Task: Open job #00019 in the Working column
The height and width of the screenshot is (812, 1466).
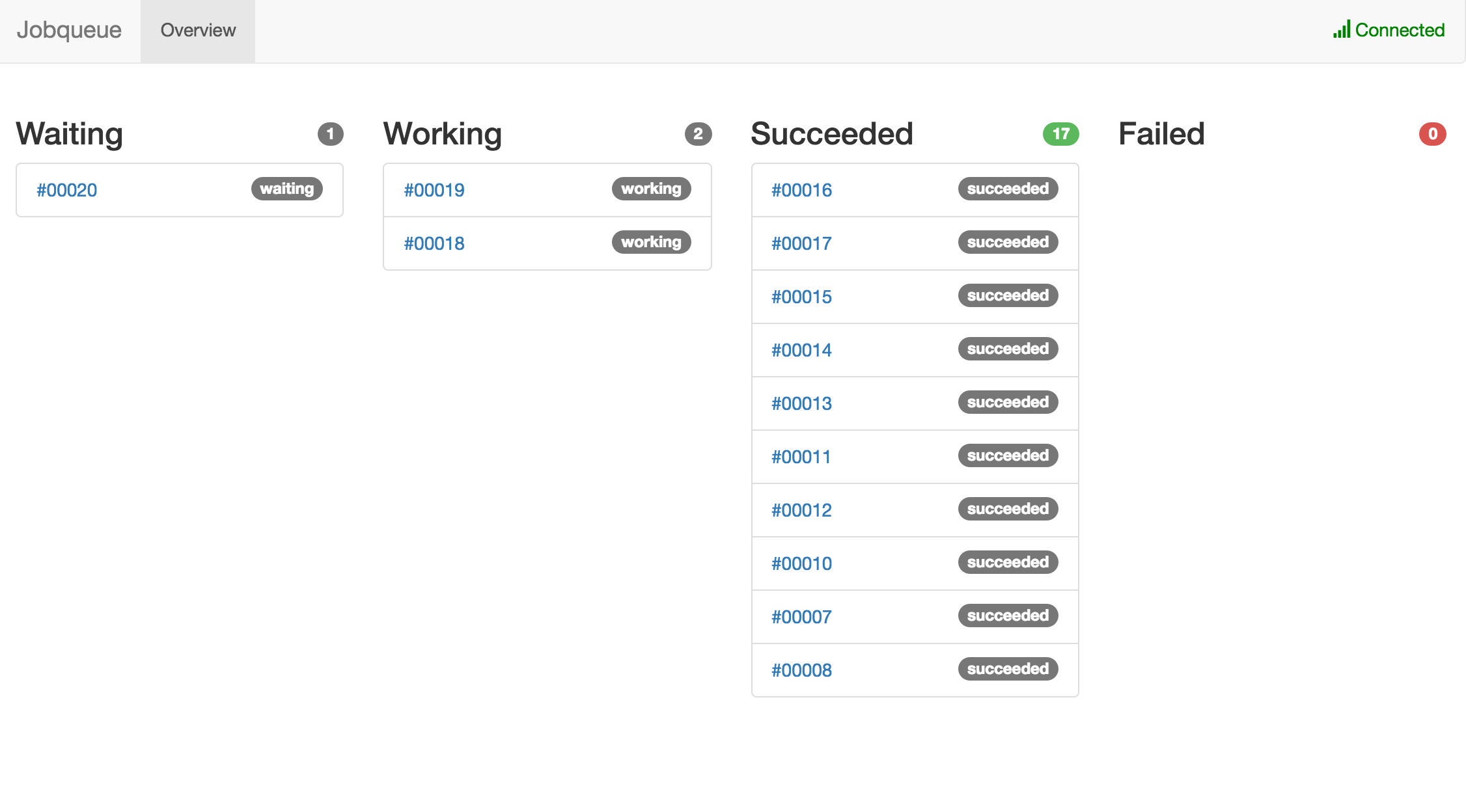Action: pos(434,190)
